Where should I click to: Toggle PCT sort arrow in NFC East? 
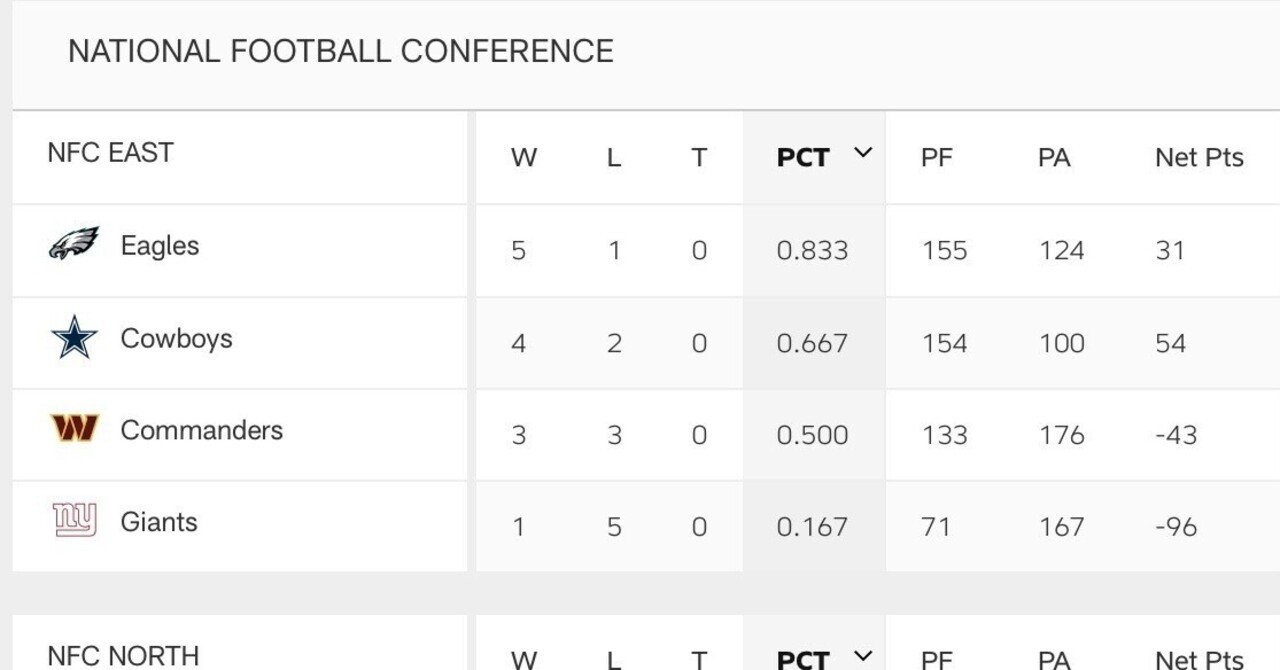tap(863, 153)
